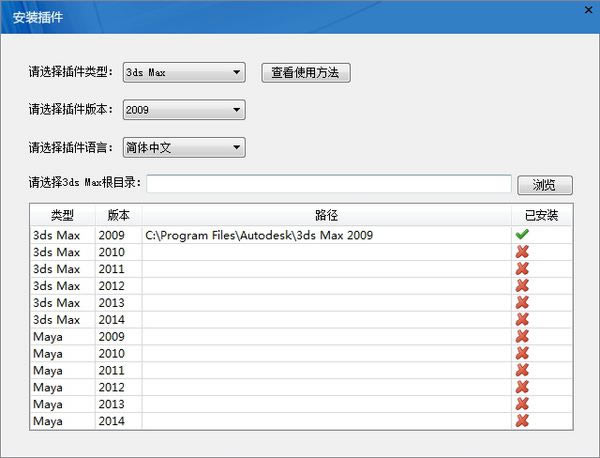The height and width of the screenshot is (458, 600).
Task: Click red X icon for 3ds Max 2014
Action: [x=522, y=319]
